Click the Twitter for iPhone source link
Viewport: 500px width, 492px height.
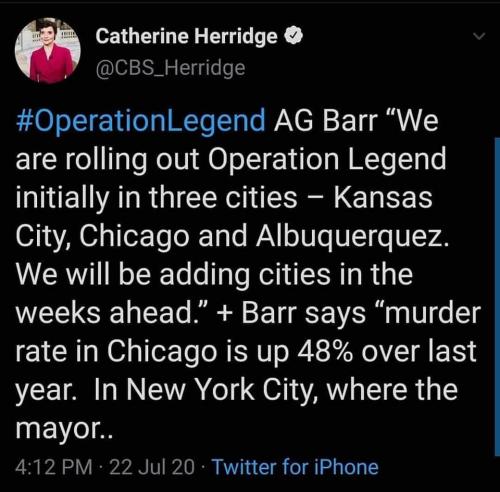point(295,467)
